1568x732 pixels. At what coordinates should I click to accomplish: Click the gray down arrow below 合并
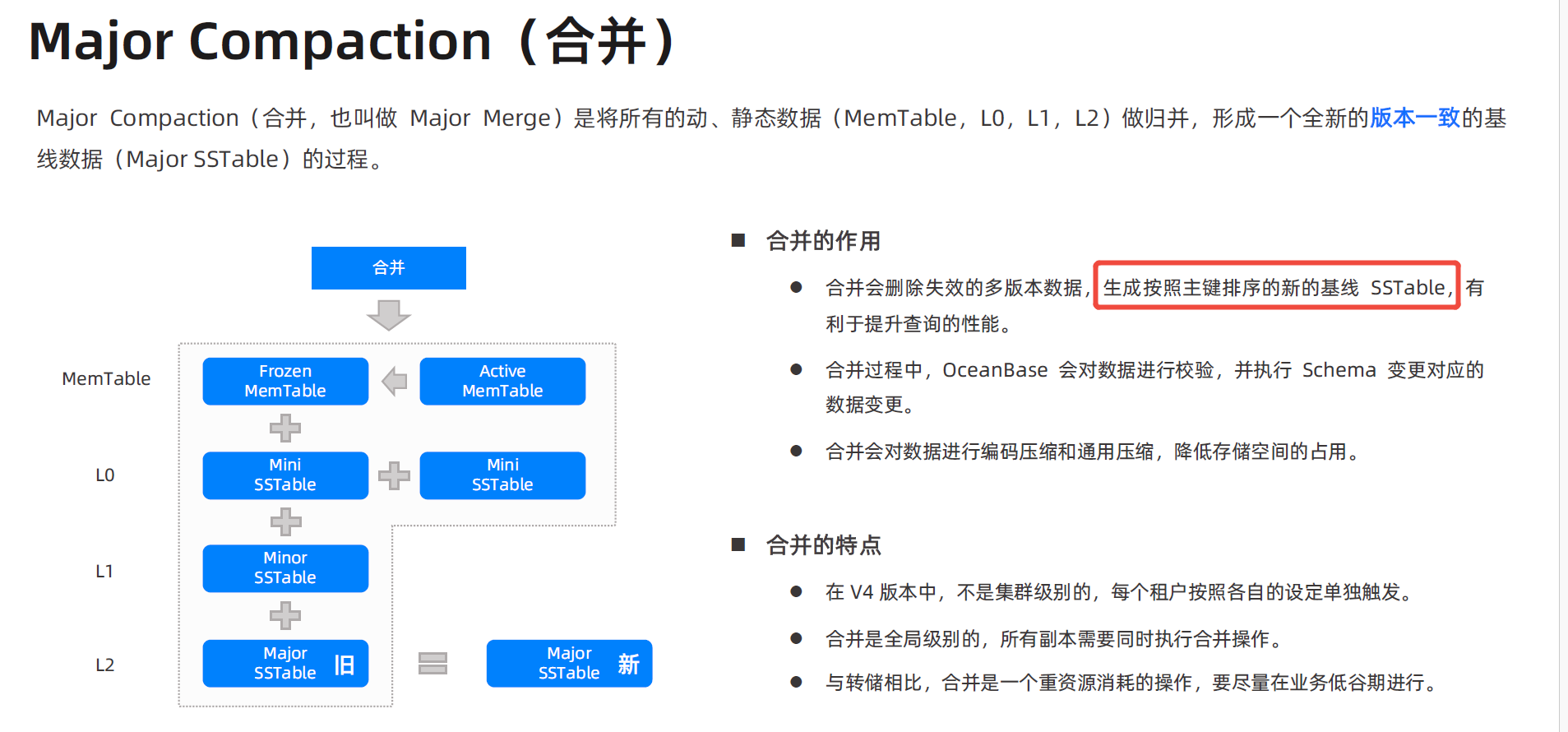pos(389,314)
